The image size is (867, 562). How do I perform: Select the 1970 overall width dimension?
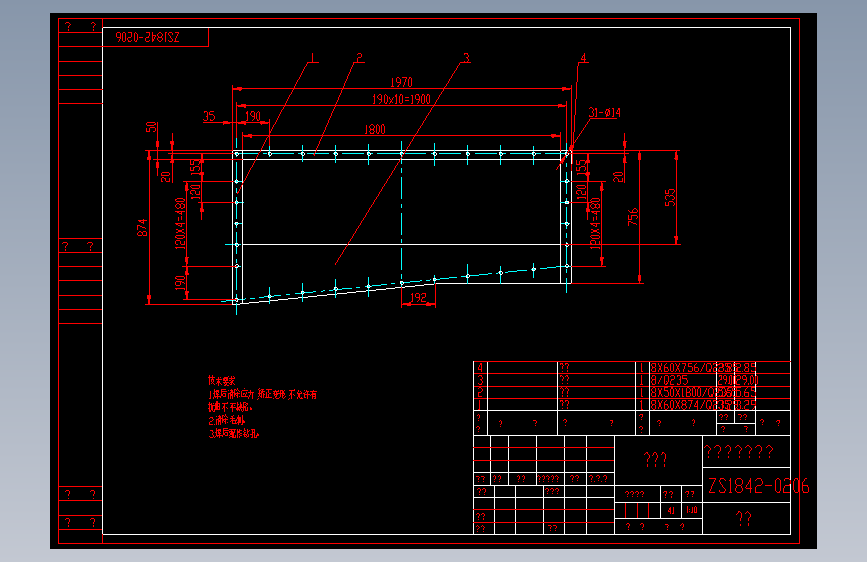[401, 82]
